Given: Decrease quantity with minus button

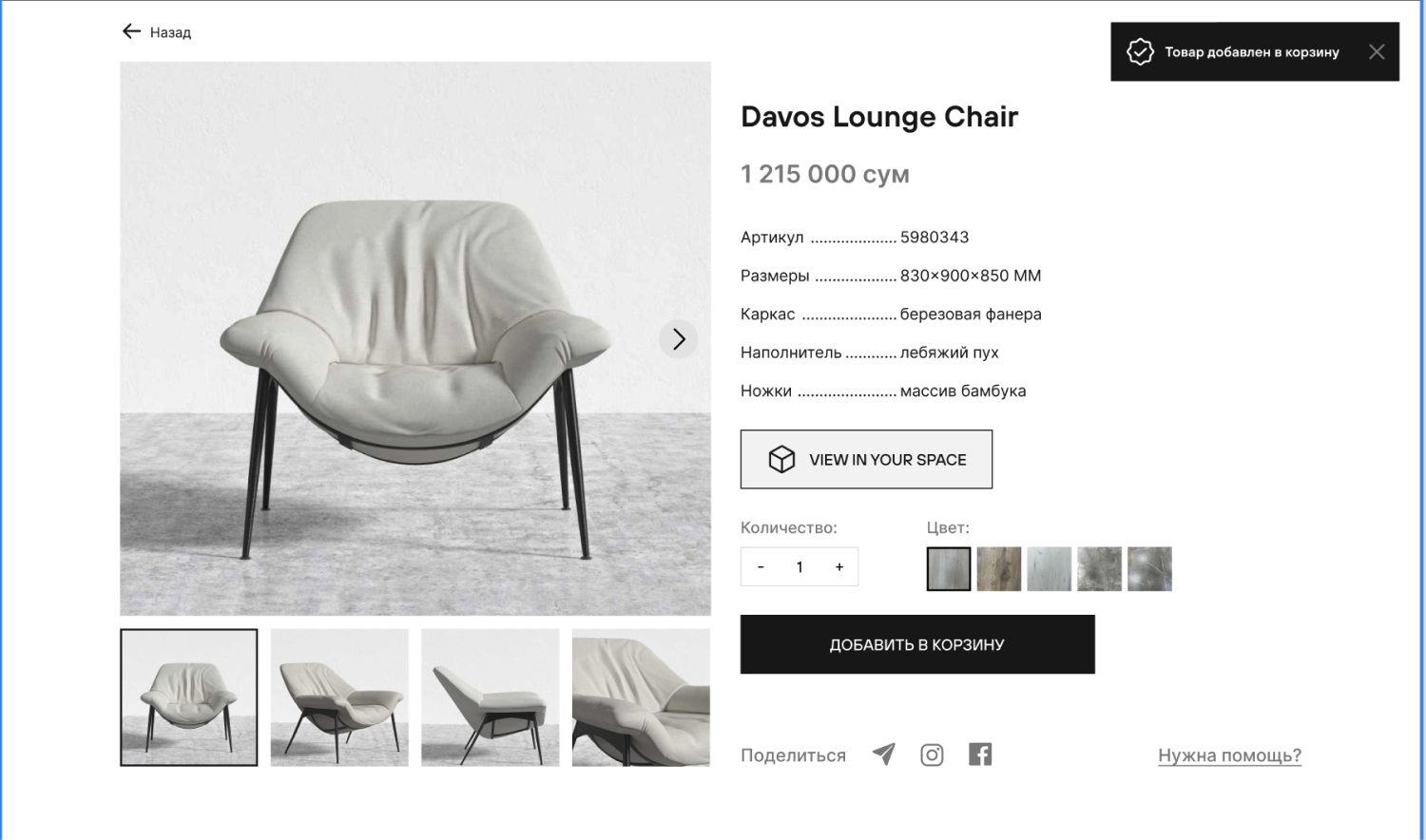Looking at the screenshot, I should [x=761, y=566].
